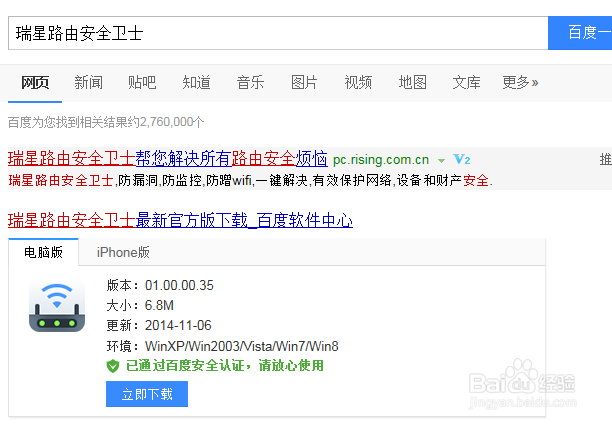Click the size value 6.8M
The width and height of the screenshot is (612, 424).
tap(159, 305)
